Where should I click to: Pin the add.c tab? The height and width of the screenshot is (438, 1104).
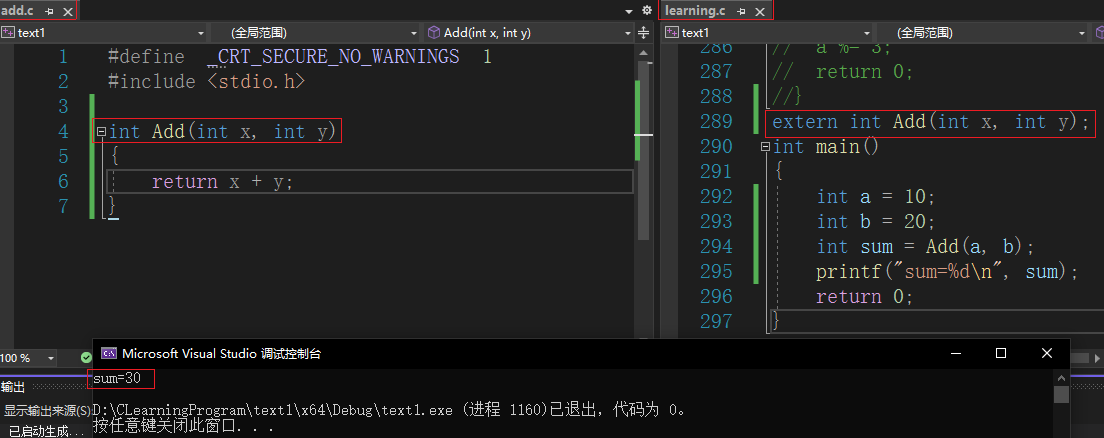(50, 12)
